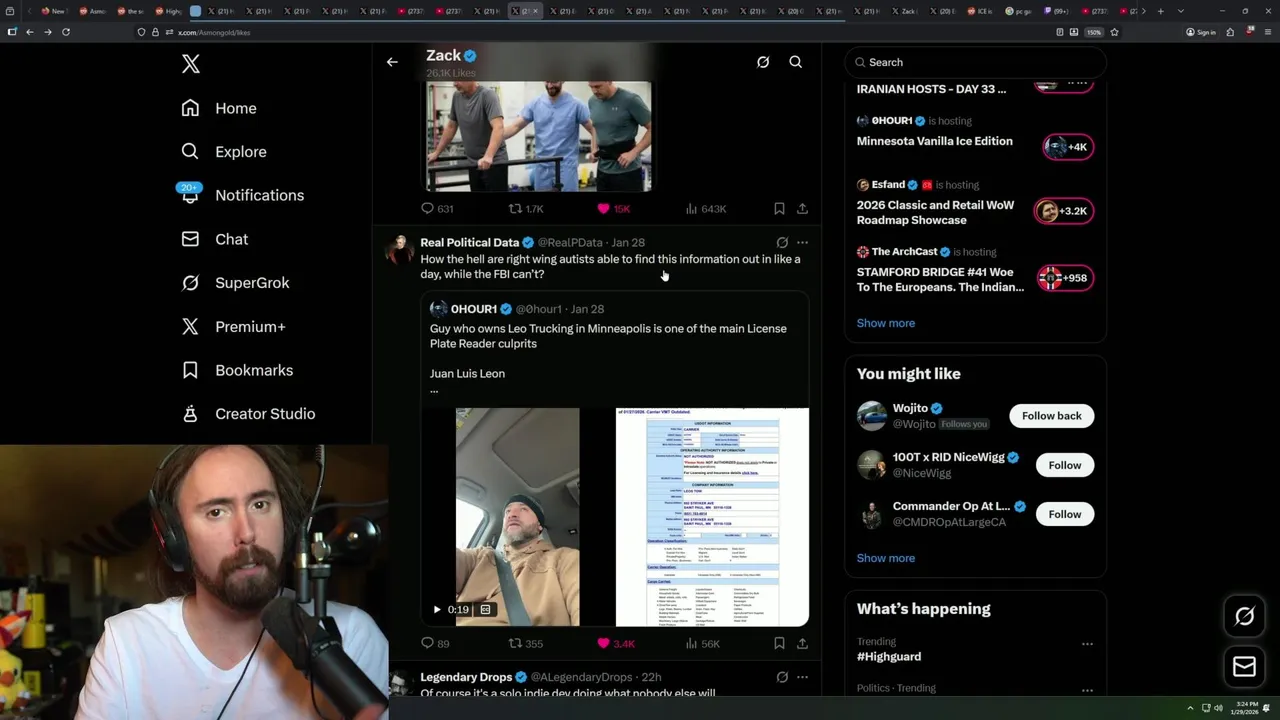Join the space with +3.2K listeners
1280x720 pixels.
tap(1063, 211)
